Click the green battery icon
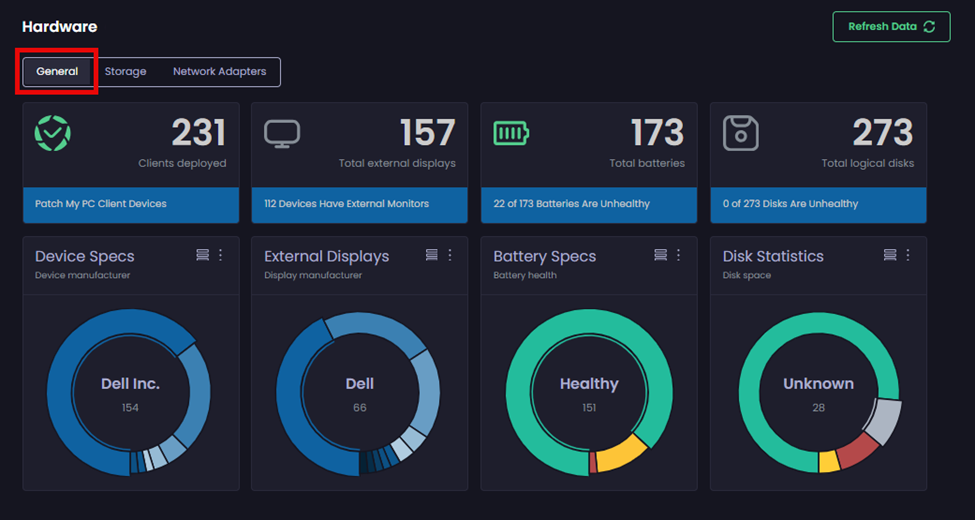The width and height of the screenshot is (975, 520). pyautogui.click(x=511, y=133)
